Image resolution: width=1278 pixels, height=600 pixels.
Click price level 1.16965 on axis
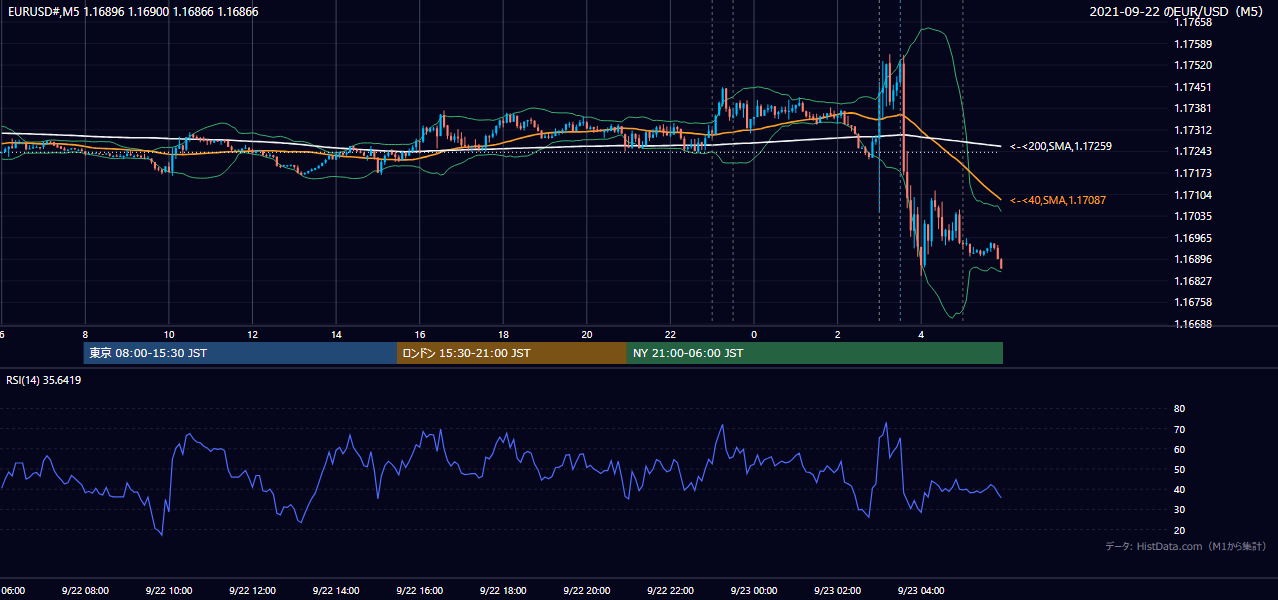click(1193, 238)
